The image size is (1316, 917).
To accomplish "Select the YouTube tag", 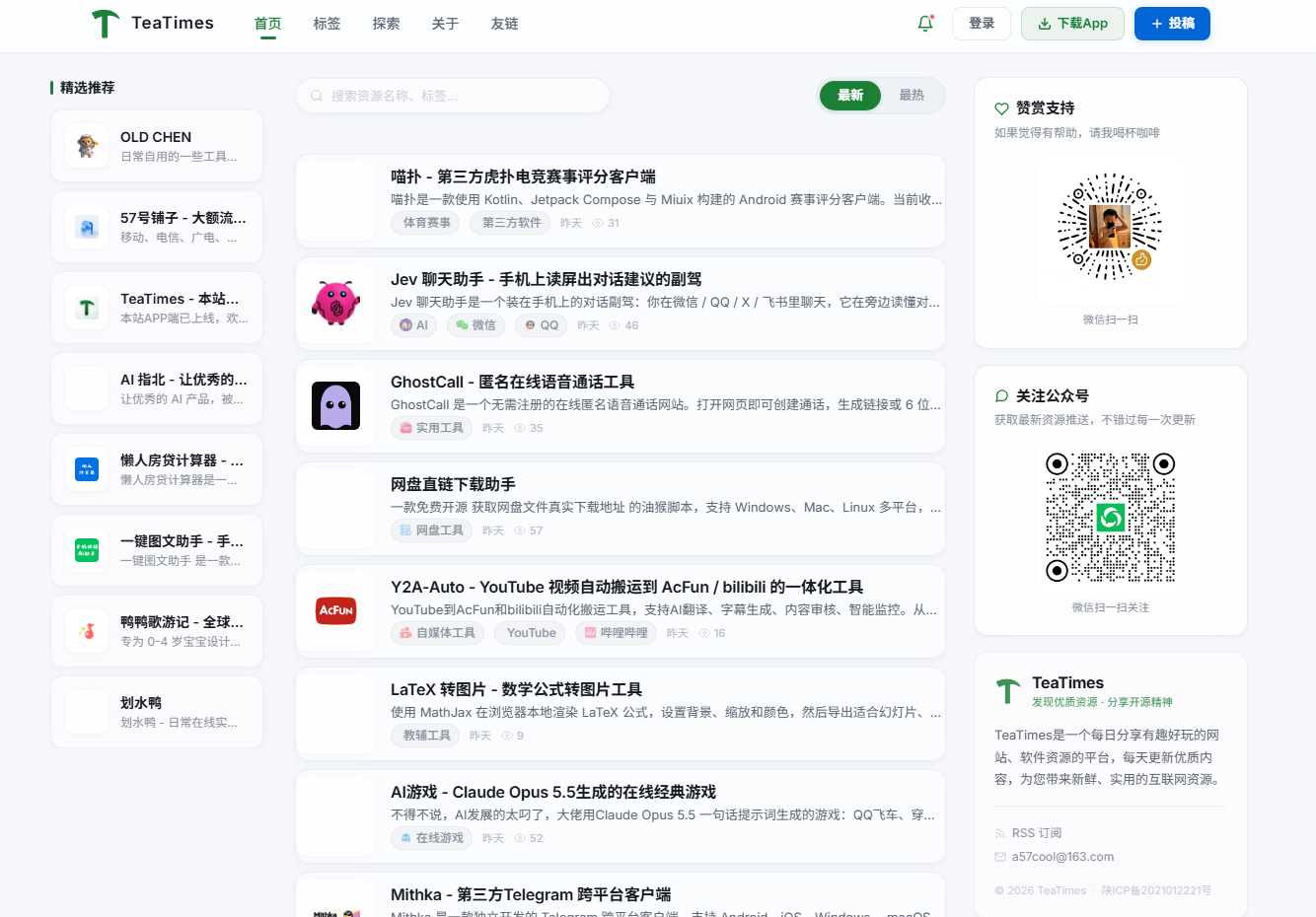I will pyautogui.click(x=532, y=633).
